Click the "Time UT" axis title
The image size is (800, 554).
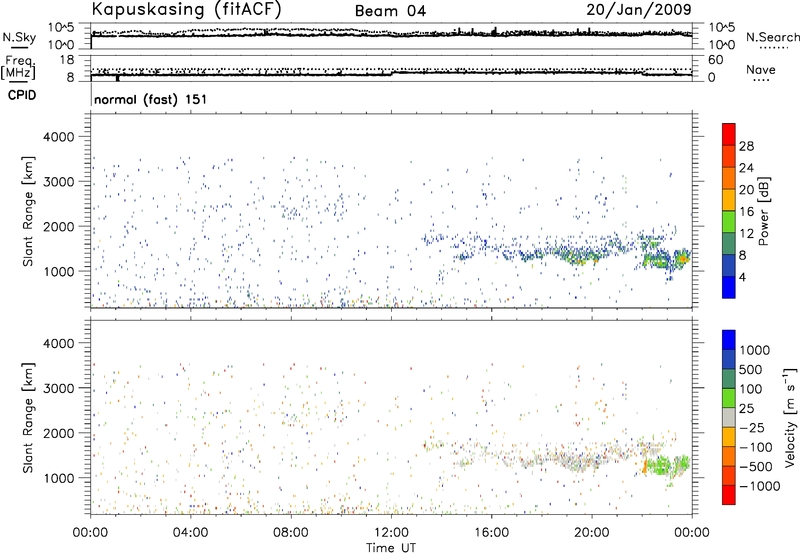(391, 548)
